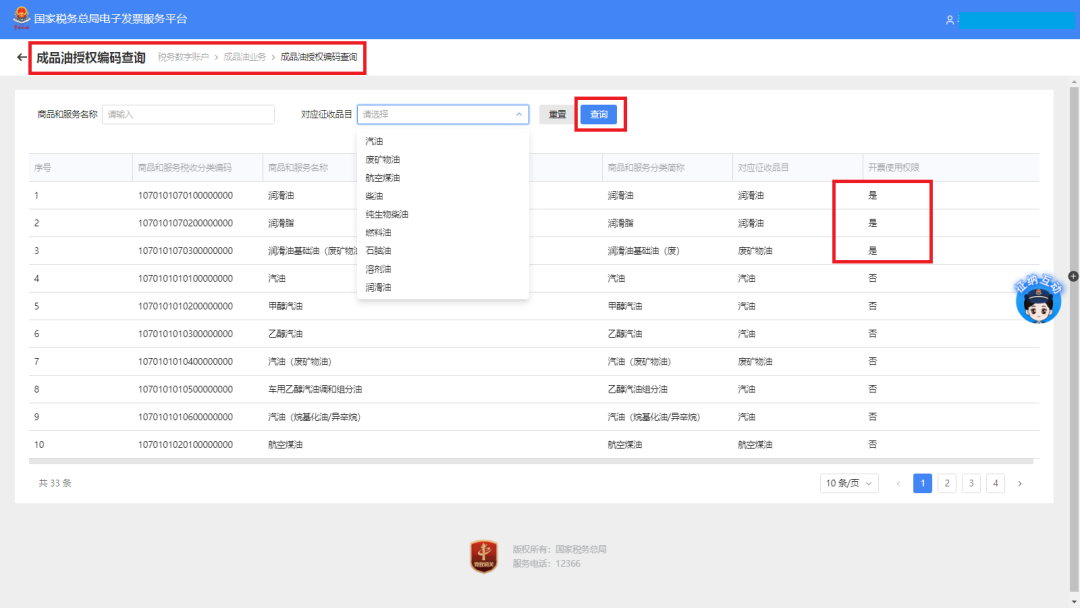Click the back arrow beside 成品油授权编码查询

pos(22,57)
